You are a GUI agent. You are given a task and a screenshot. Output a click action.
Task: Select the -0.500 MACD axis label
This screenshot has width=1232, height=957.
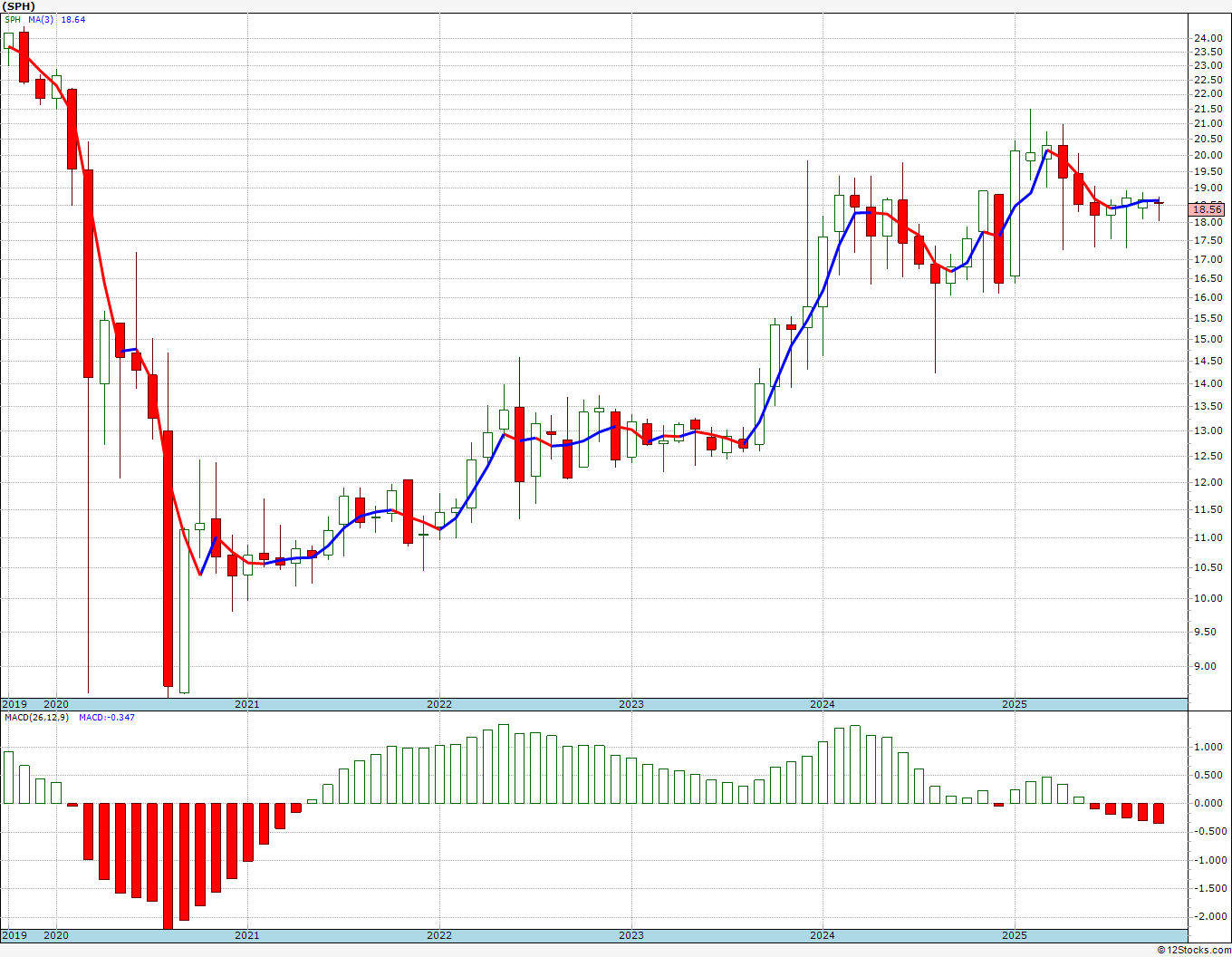(x=1208, y=831)
